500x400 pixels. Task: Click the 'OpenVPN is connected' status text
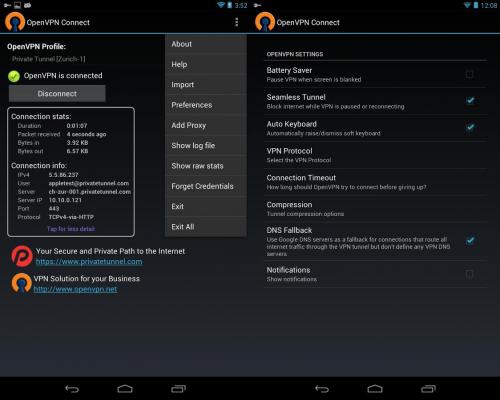pos(63,76)
